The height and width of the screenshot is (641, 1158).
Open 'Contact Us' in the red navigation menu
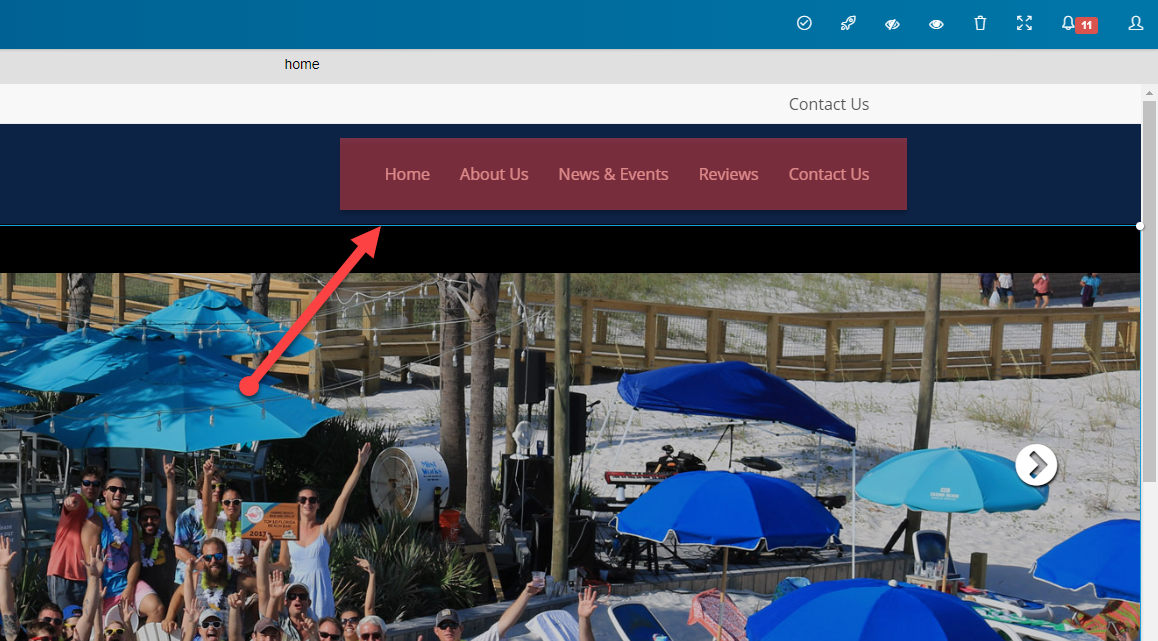829,174
